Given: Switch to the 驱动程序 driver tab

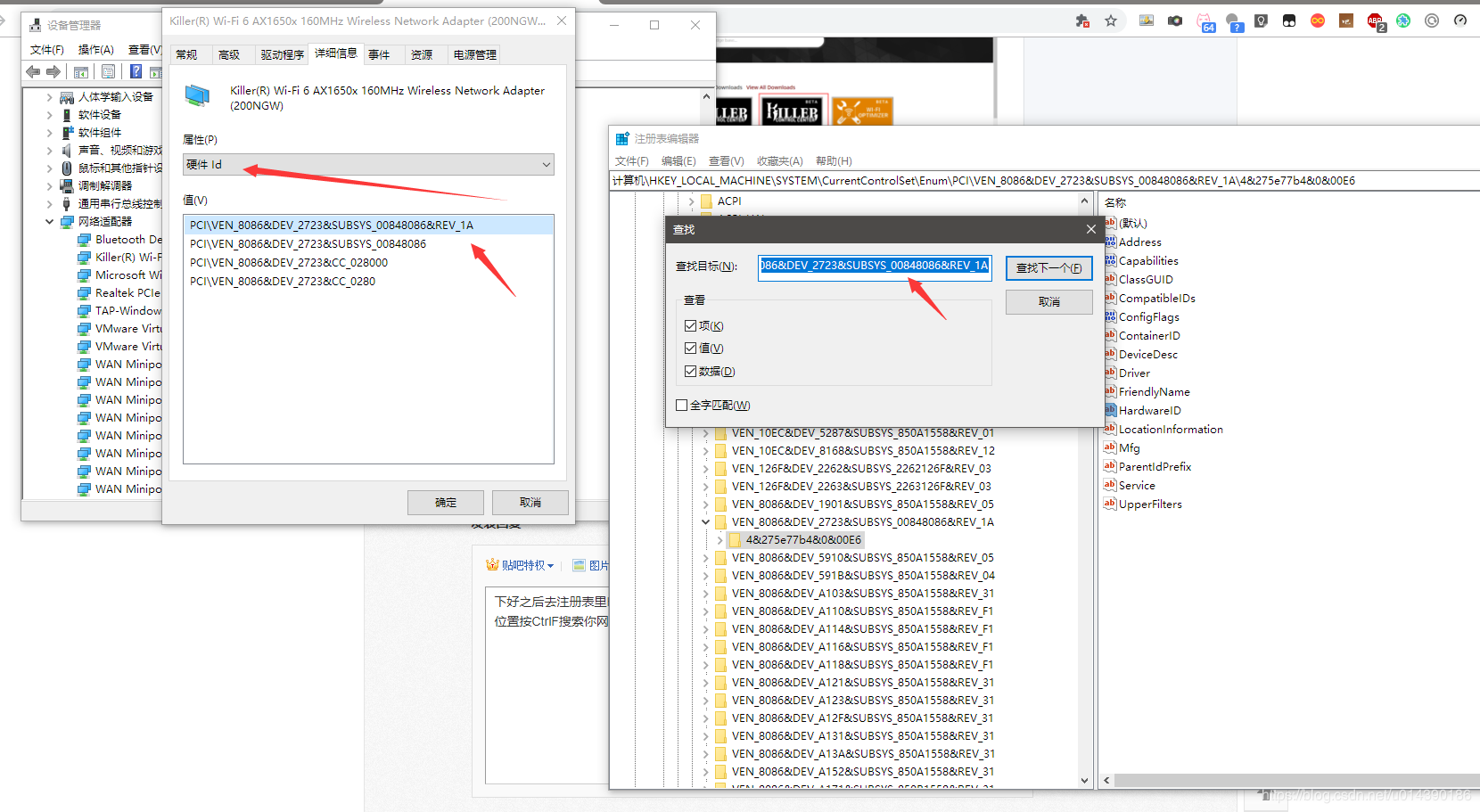Looking at the screenshot, I should pos(282,54).
